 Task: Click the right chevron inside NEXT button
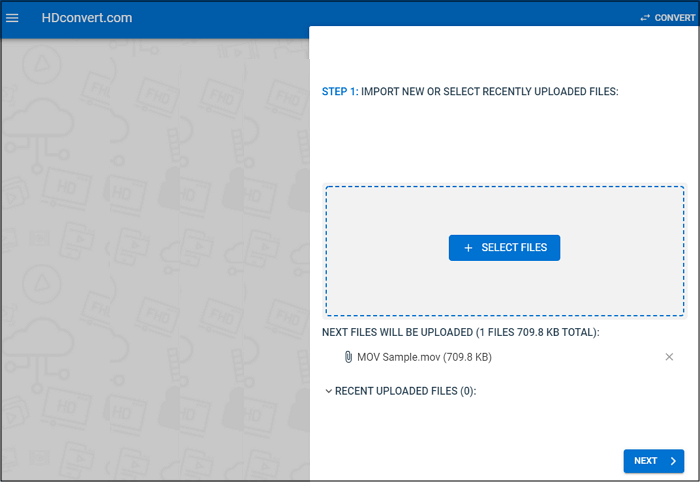(x=675, y=461)
